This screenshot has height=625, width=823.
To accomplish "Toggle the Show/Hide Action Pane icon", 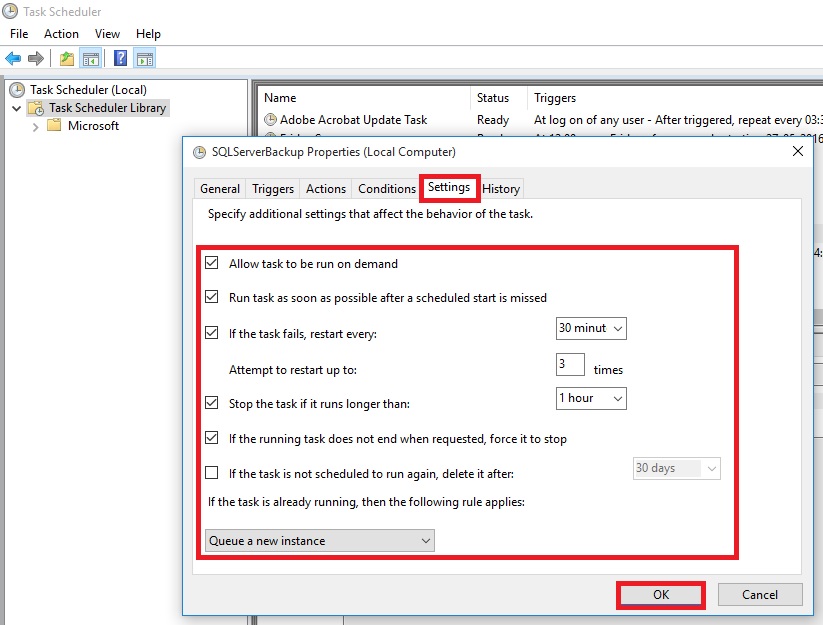I will (x=144, y=58).
